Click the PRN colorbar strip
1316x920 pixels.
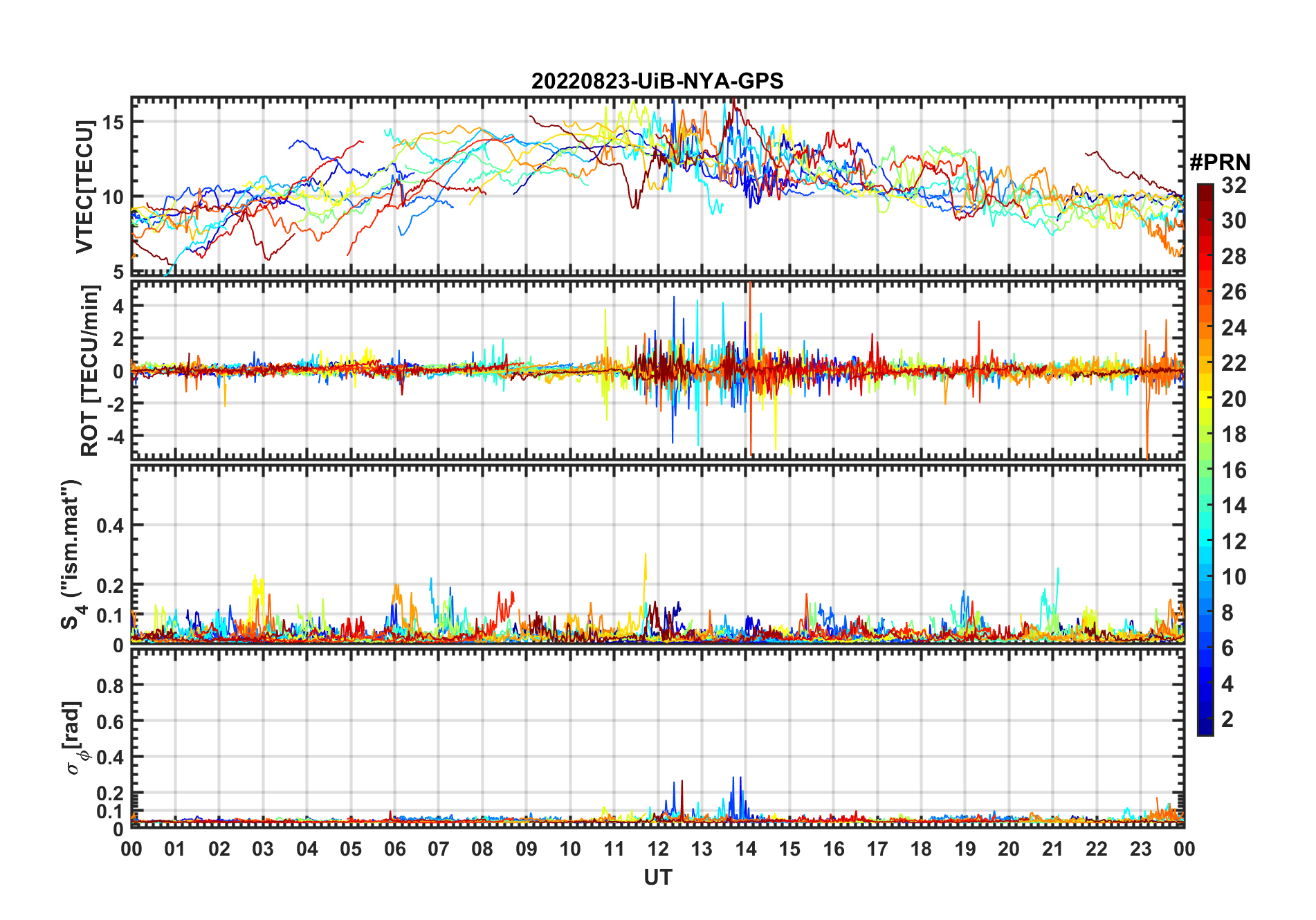(1205, 459)
